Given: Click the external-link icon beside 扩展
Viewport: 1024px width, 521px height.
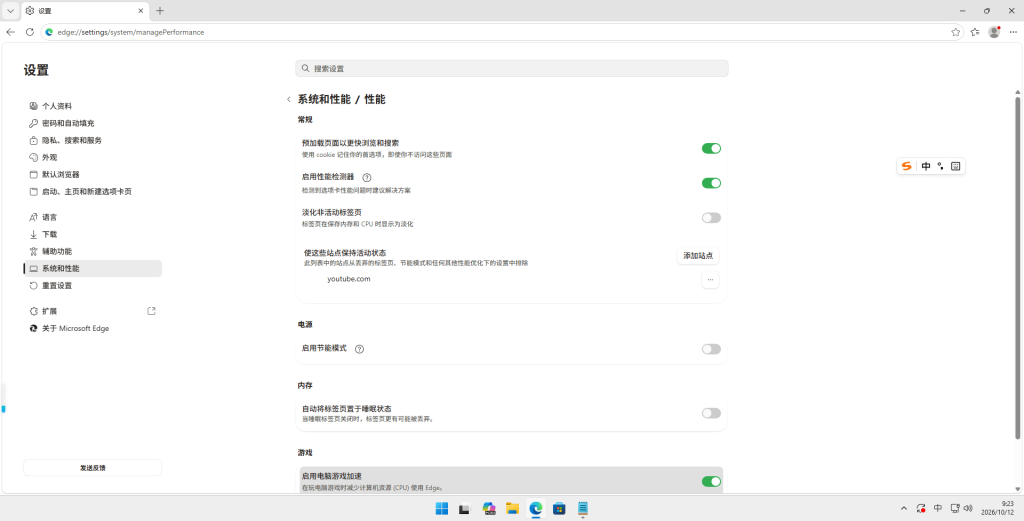Looking at the screenshot, I should click(152, 311).
